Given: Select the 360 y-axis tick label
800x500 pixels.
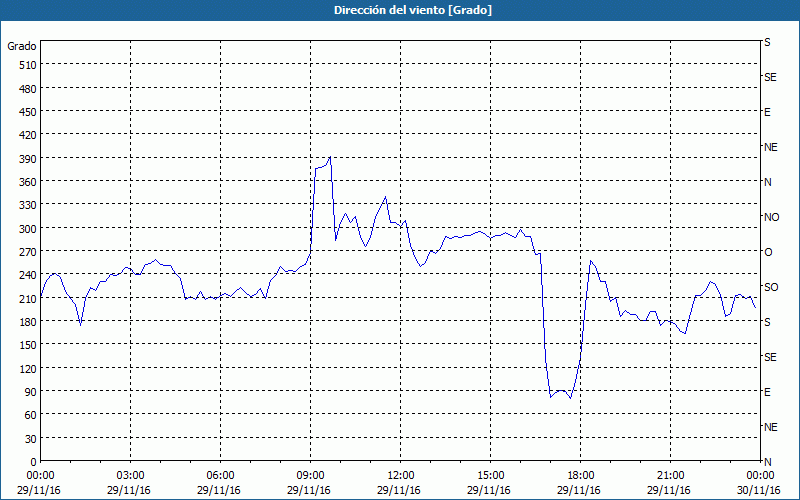Looking at the screenshot, I should click(x=28, y=182).
